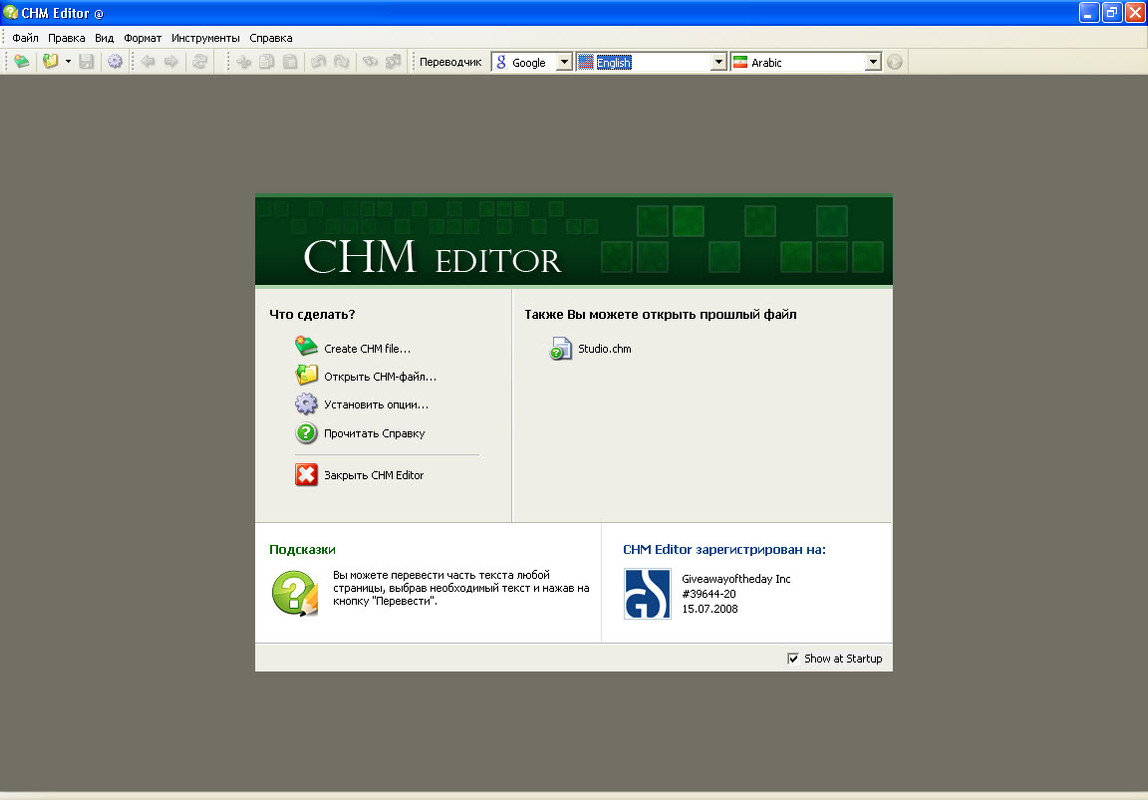
Task: Click the Что сделать? heading
Action: click(312, 315)
